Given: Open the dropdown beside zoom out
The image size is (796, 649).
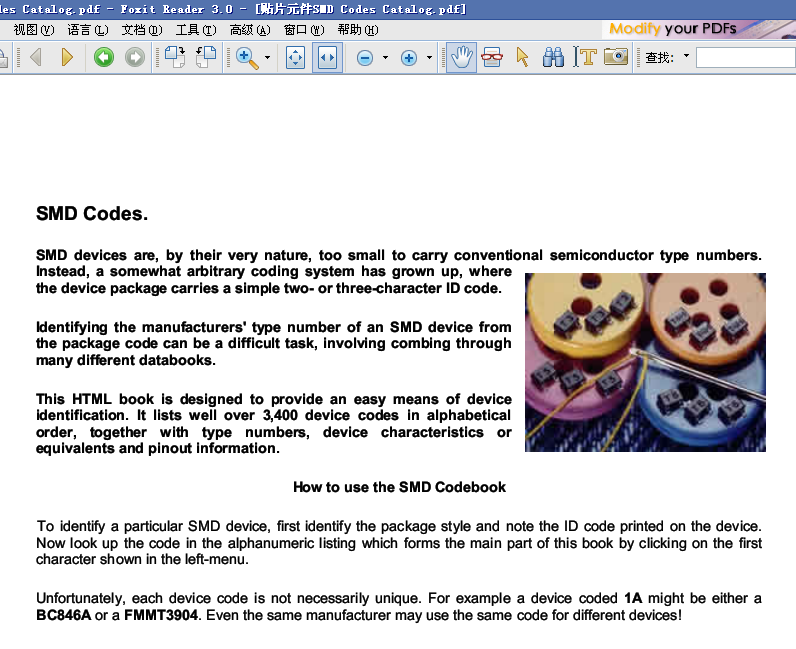Looking at the screenshot, I should pyautogui.click(x=385, y=57).
